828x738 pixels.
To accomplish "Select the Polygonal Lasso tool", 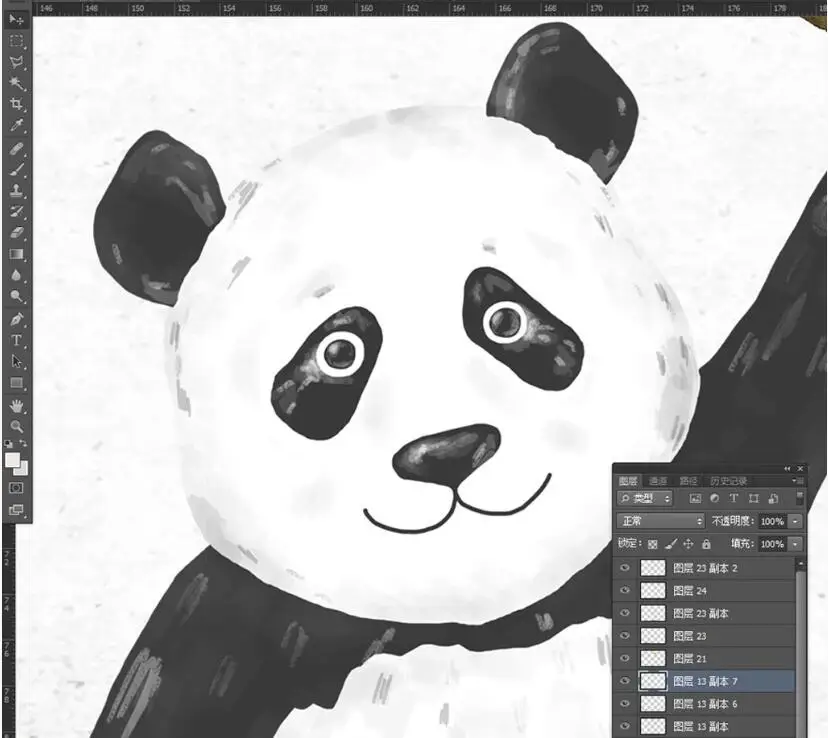I will tap(16, 62).
